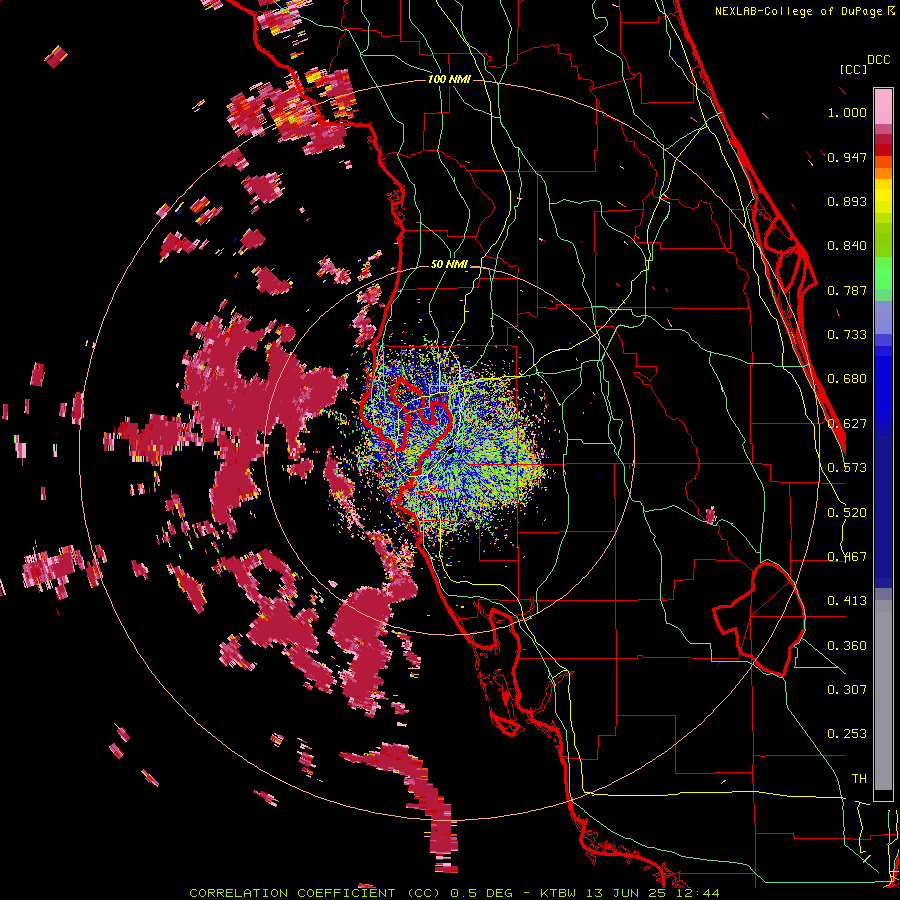Click the 0.680 legend value

click(x=847, y=379)
